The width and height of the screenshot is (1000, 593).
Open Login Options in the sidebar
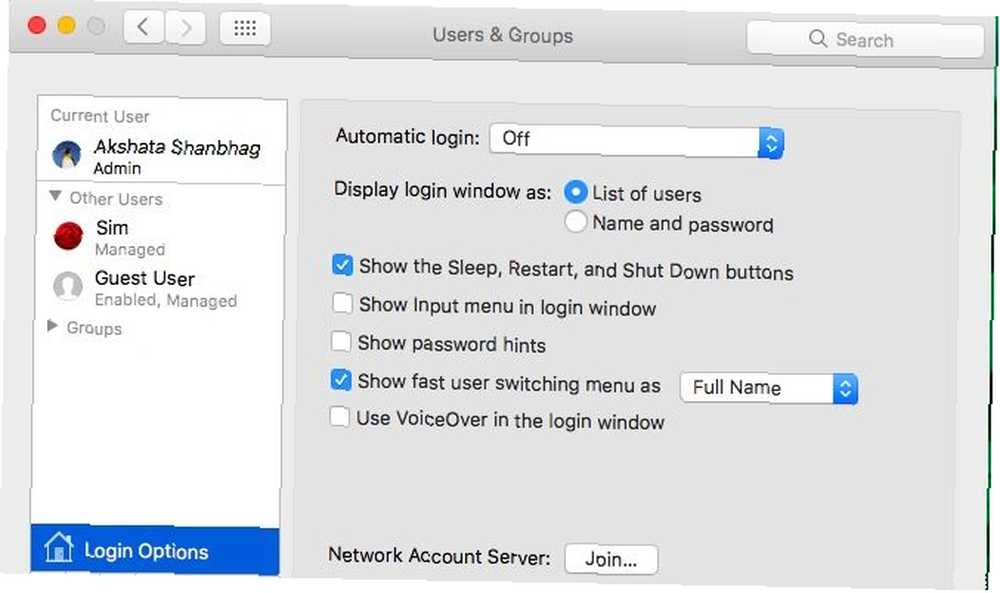tap(154, 550)
